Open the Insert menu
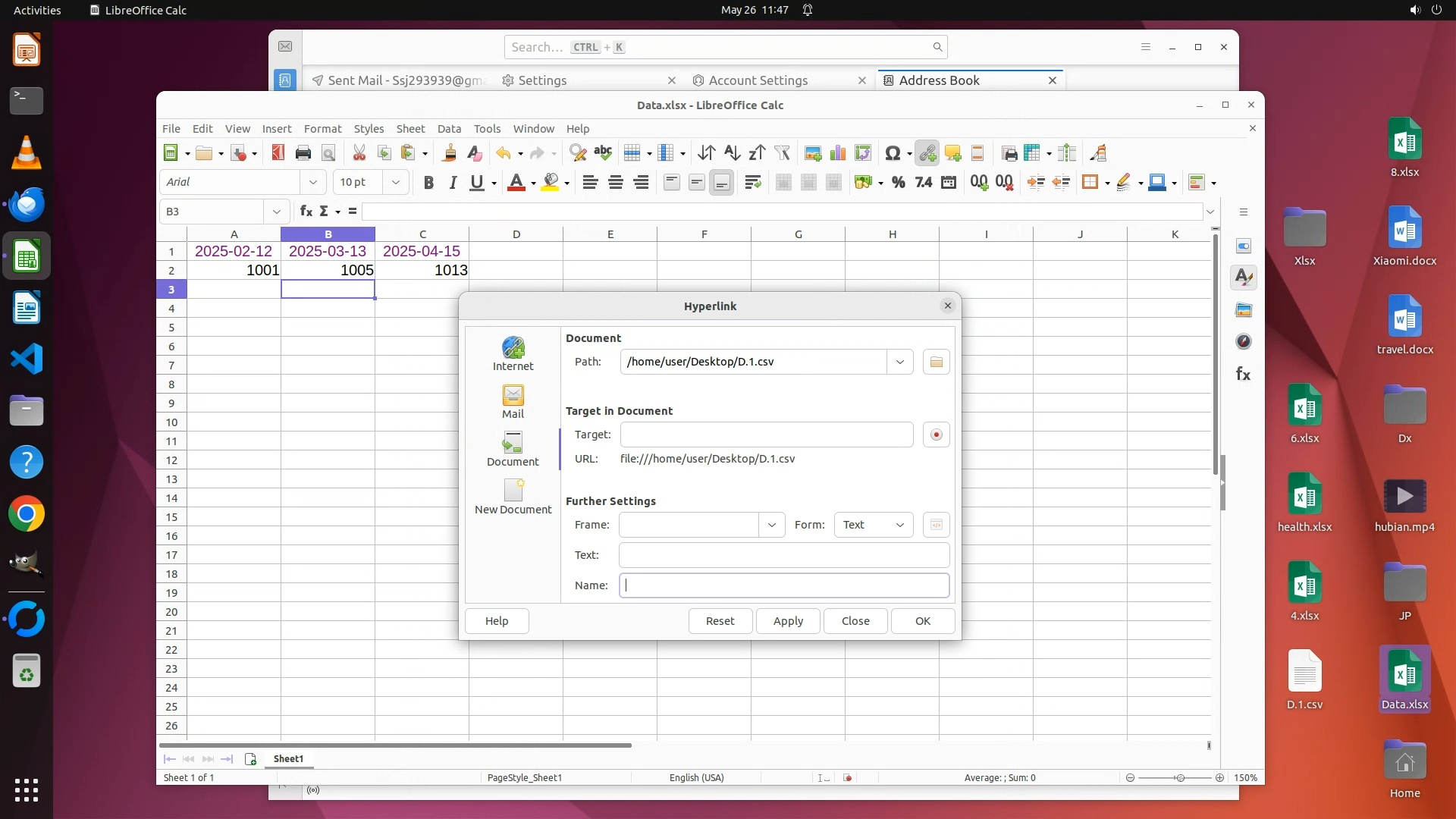Image resolution: width=1456 pixels, height=819 pixels. click(276, 128)
